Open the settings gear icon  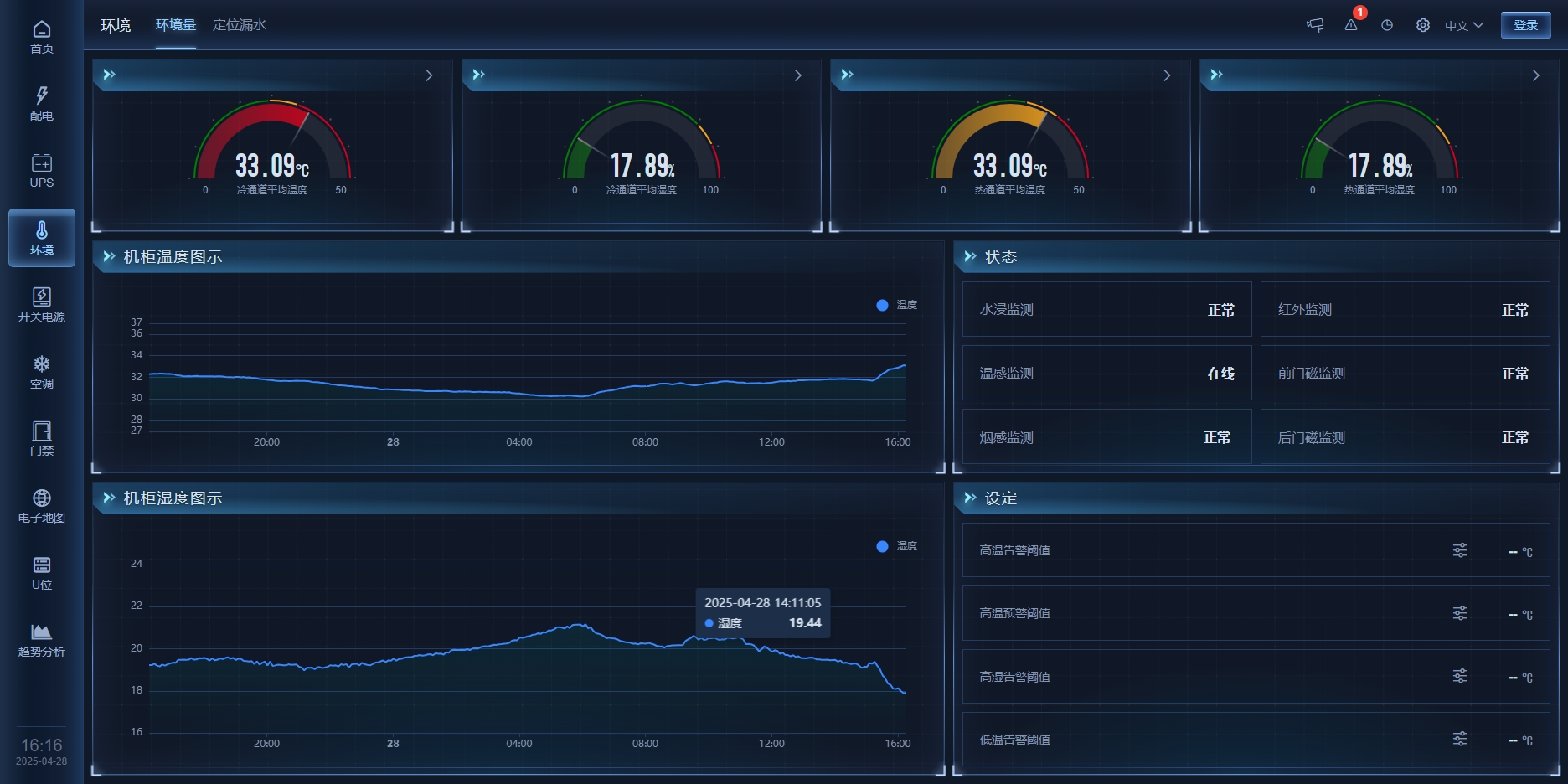pyautogui.click(x=1422, y=25)
